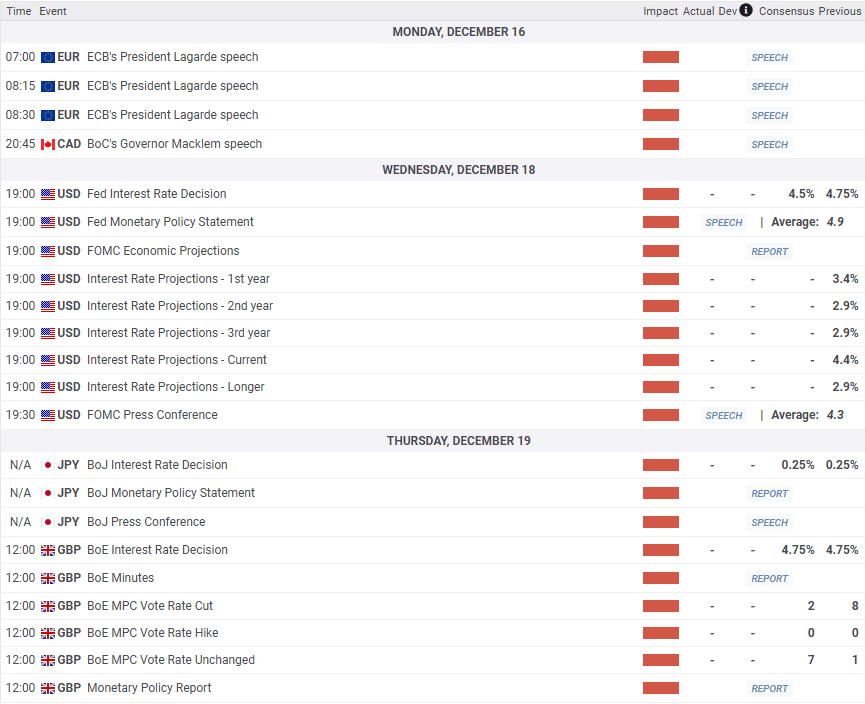
Task: Click red impact bar for BoE Interest Rate Decision
Action: tap(661, 550)
